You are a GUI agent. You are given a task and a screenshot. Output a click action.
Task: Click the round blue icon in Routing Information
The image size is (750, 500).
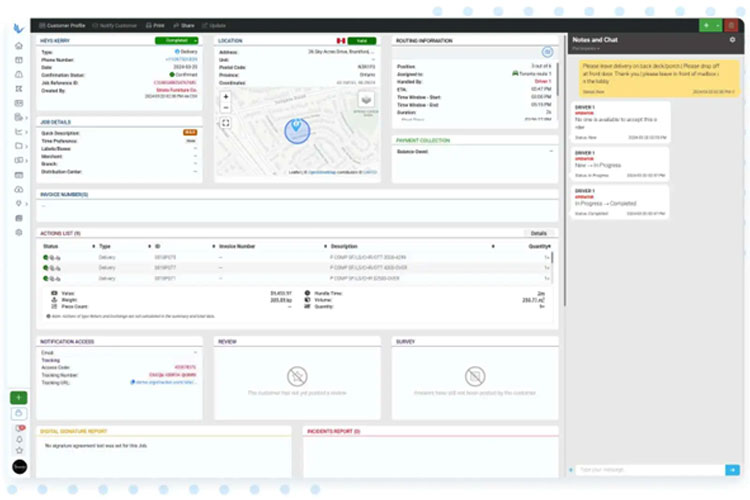coord(547,52)
